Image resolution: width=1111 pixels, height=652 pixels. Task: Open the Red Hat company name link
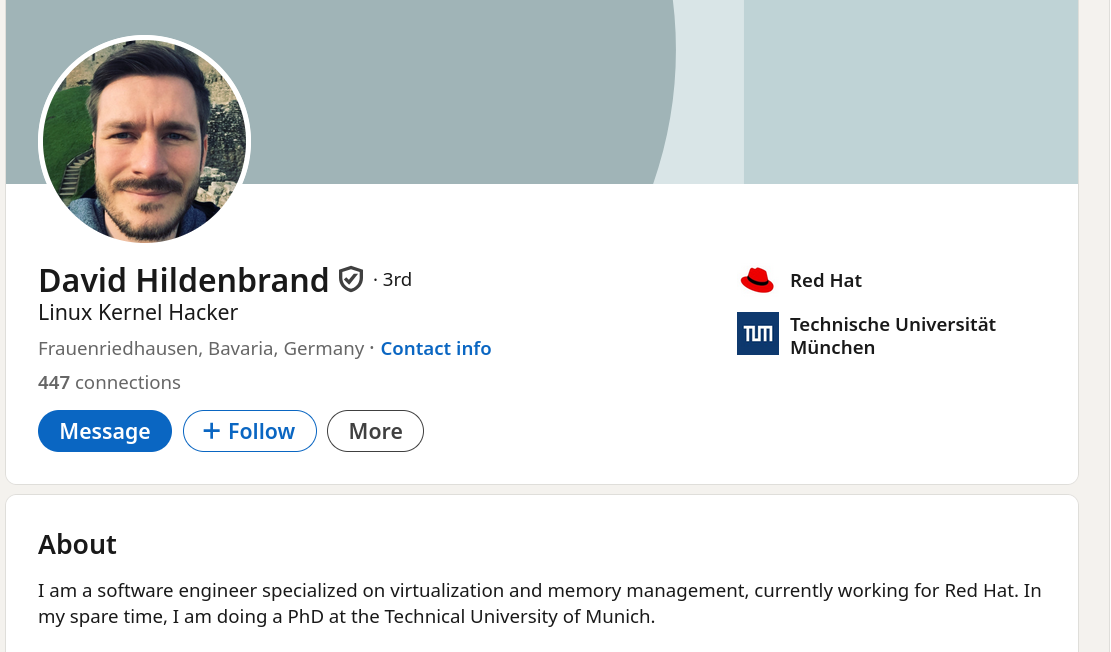[825, 281]
